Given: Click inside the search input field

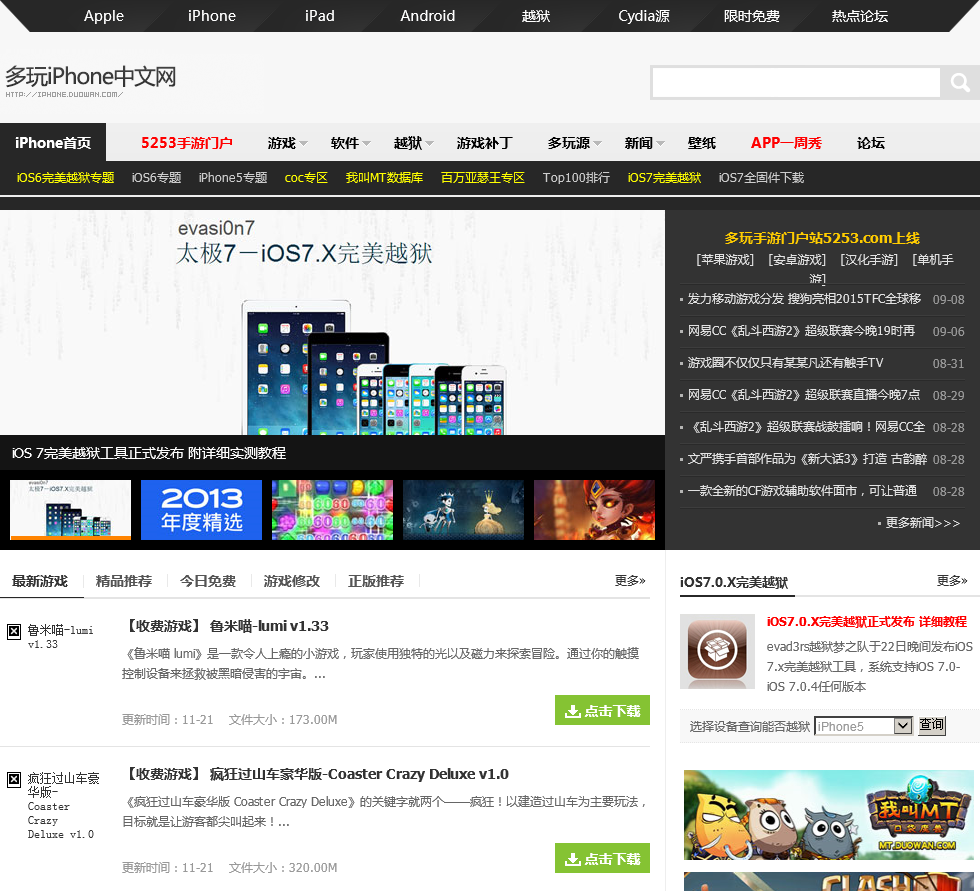Looking at the screenshot, I should (x=796, y=82).
